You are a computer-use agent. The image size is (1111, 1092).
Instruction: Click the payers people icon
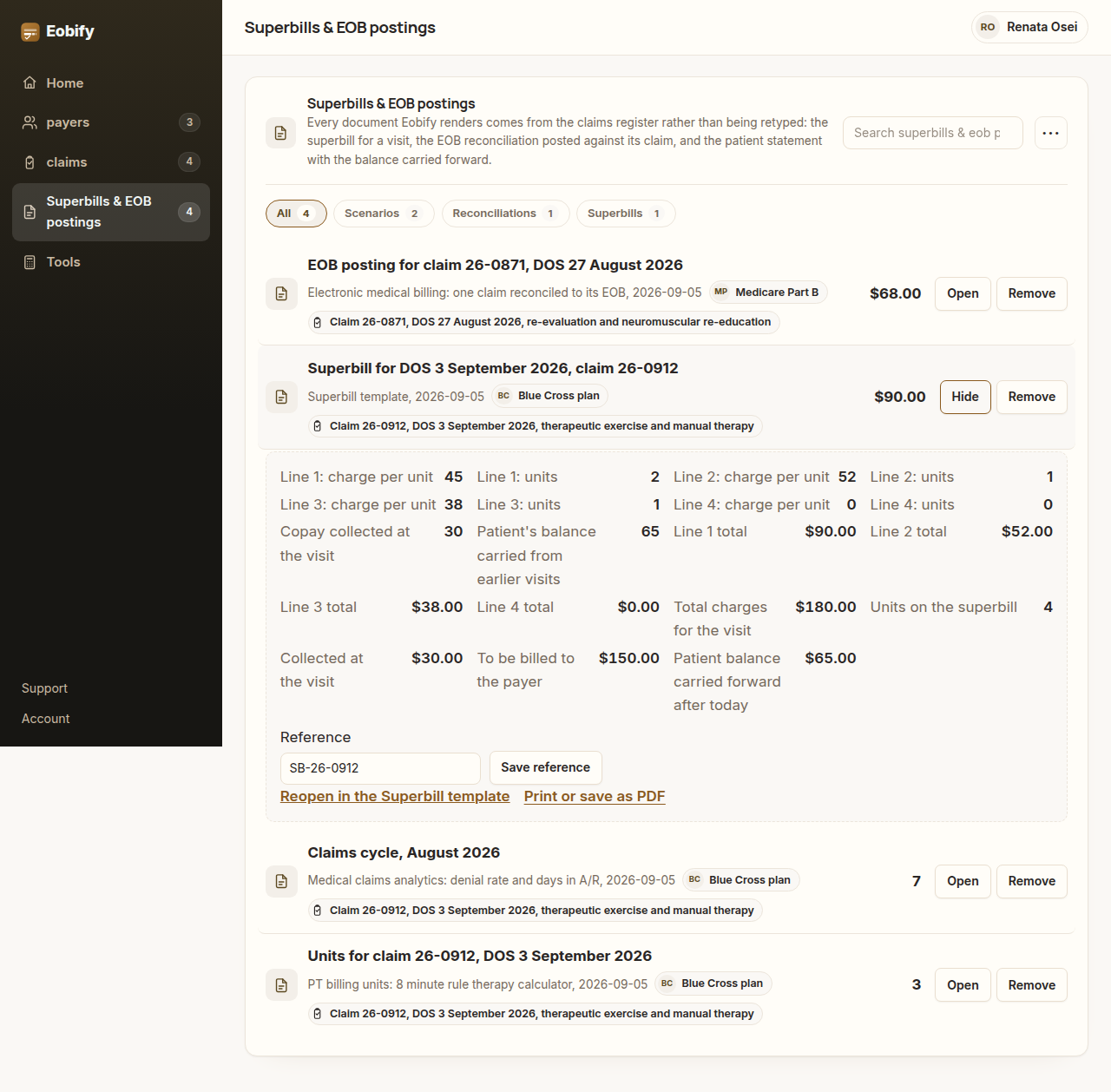30,122
